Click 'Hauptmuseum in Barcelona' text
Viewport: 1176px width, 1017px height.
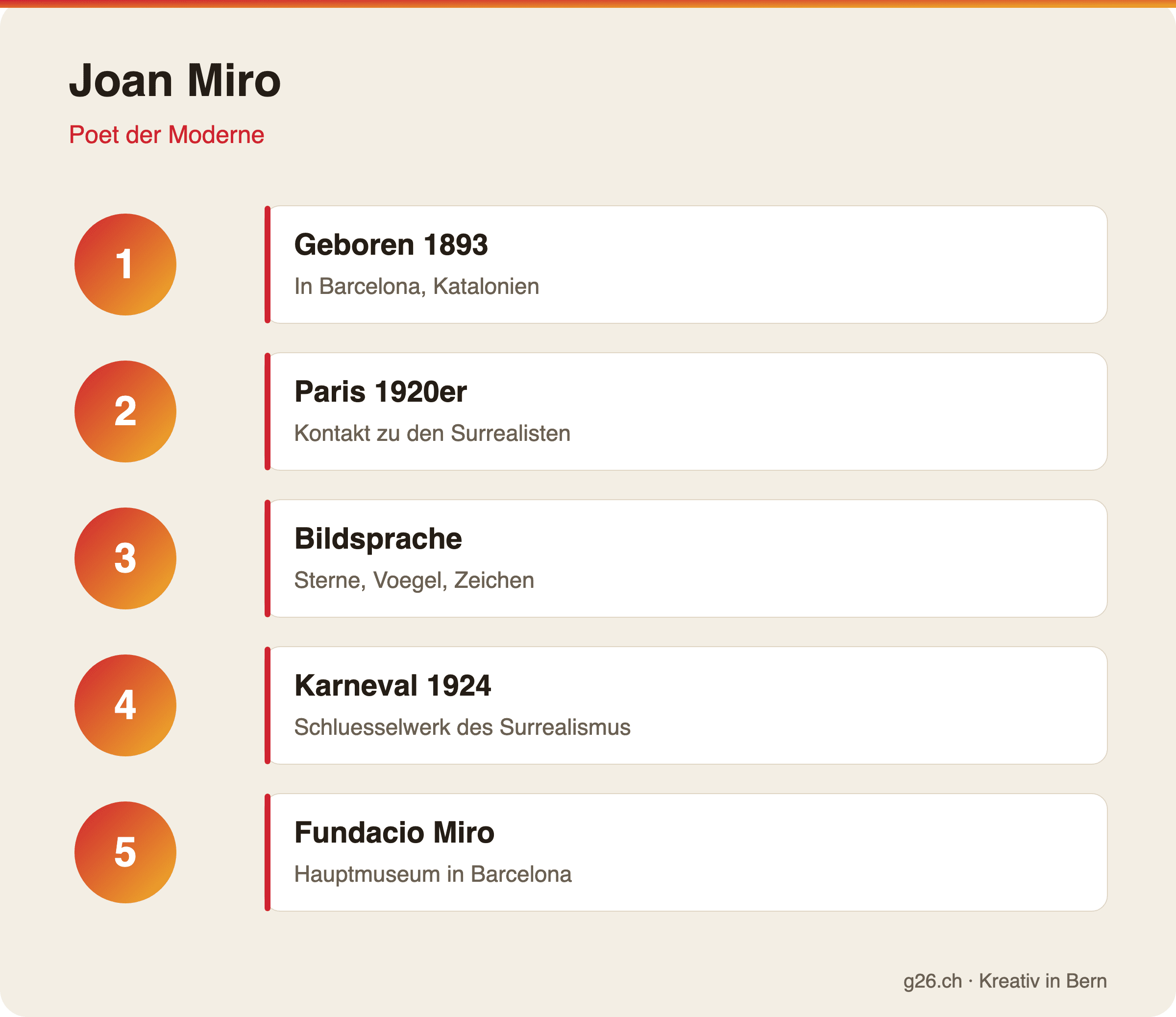tap(433, 874)
